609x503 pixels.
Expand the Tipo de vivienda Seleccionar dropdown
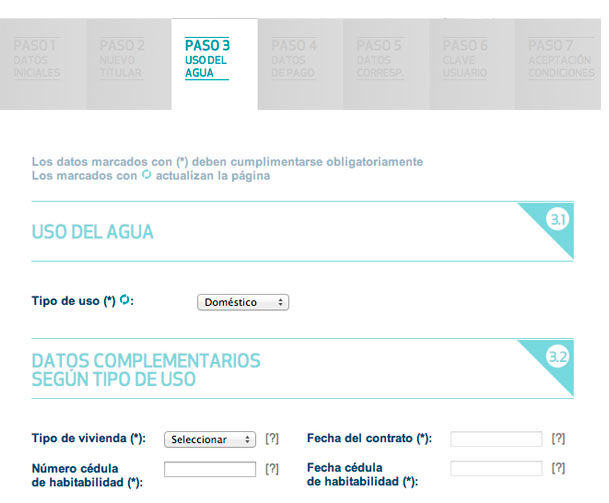pos(210,439)
